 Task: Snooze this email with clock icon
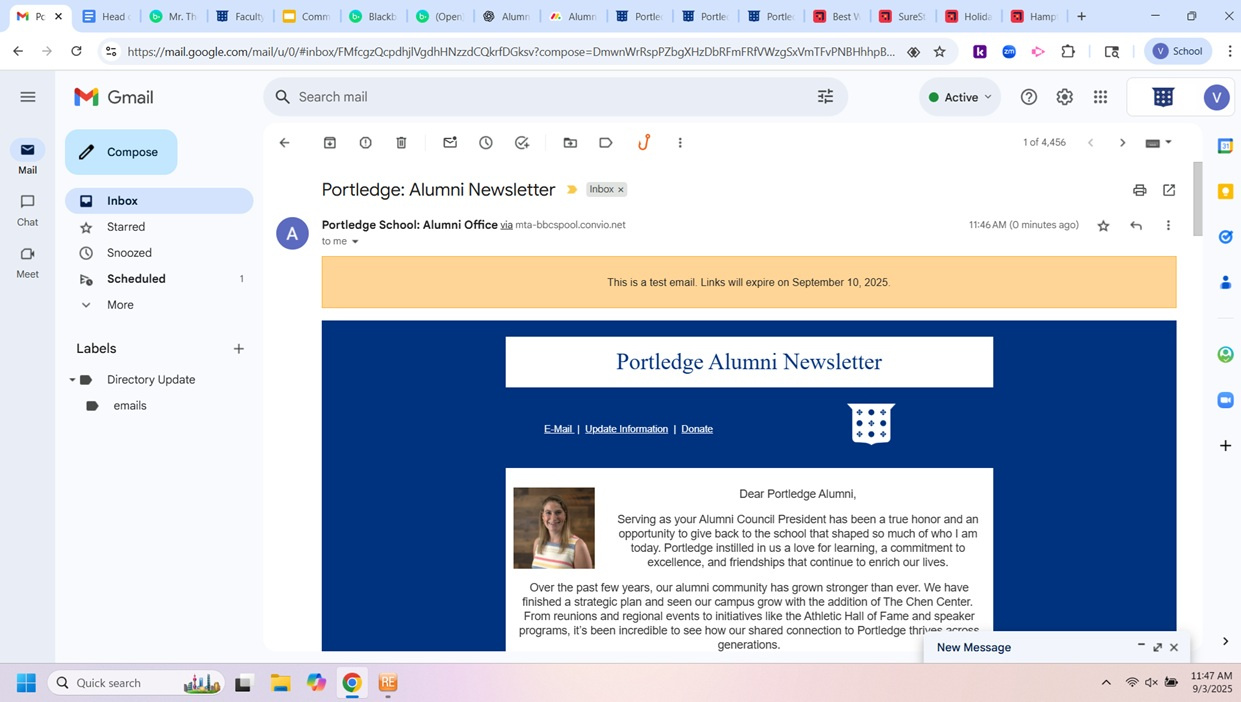click(x=486, y=143)
